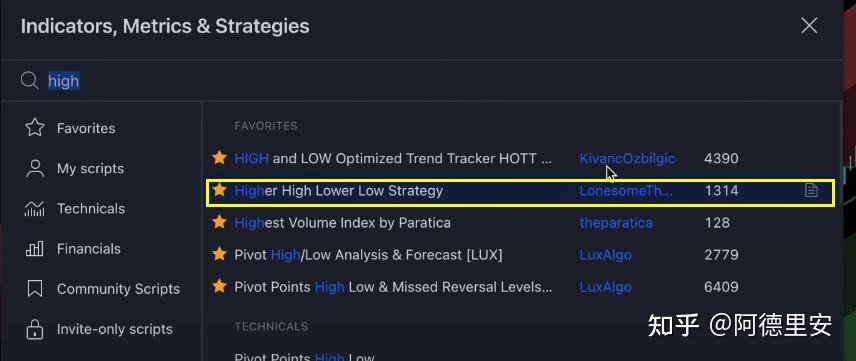Image resolution: width=856 pixels, height=361 pixels.
Task: Open author KivancOzbilgic's profile link
Action: 627,158
